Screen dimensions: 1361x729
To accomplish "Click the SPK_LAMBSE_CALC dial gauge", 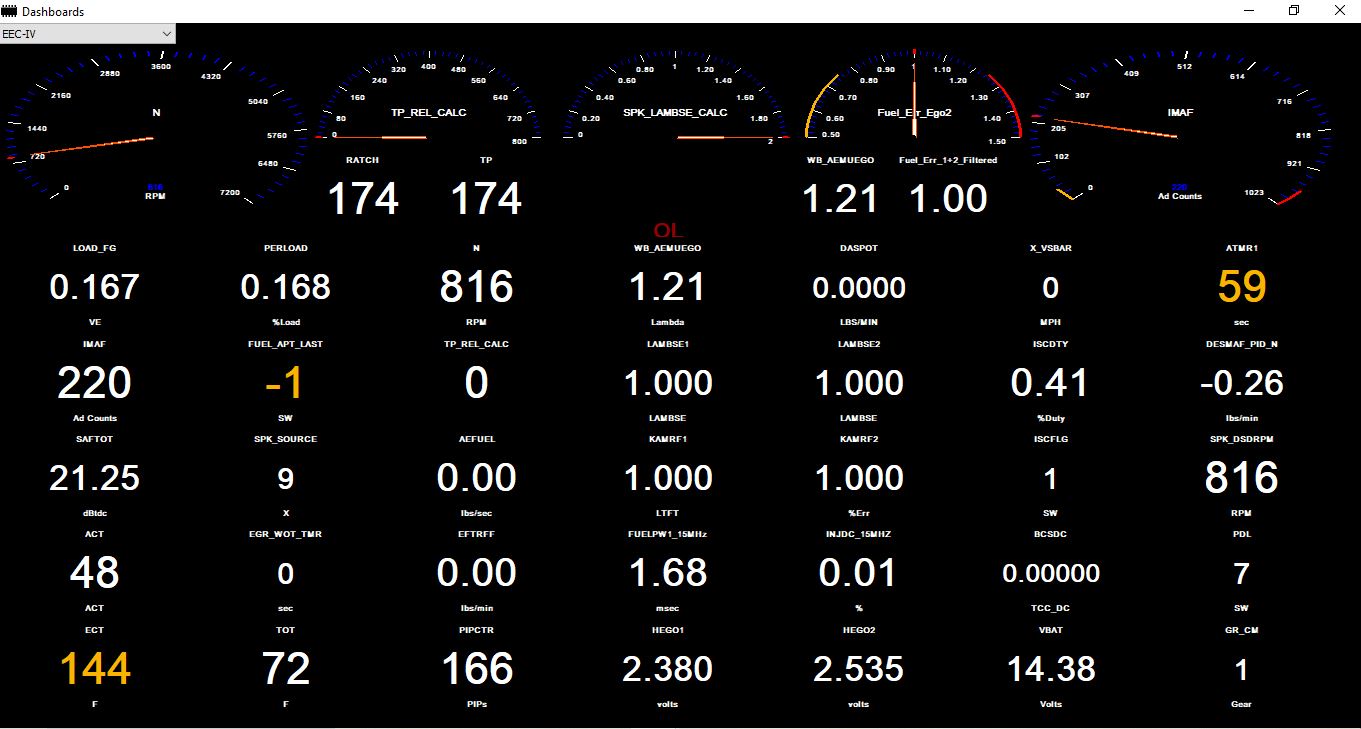I will (675, 105).
